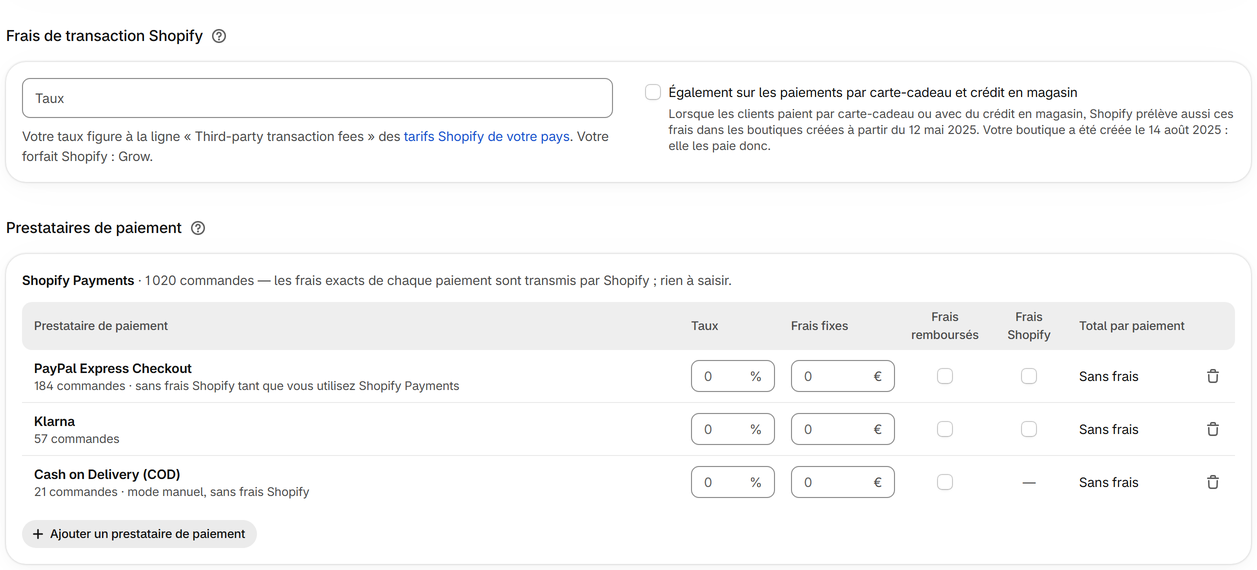The image size is (1257, 570).
Task: Open the tarifs Shopify de votre pays link
Action: click(x=487, y=136)
